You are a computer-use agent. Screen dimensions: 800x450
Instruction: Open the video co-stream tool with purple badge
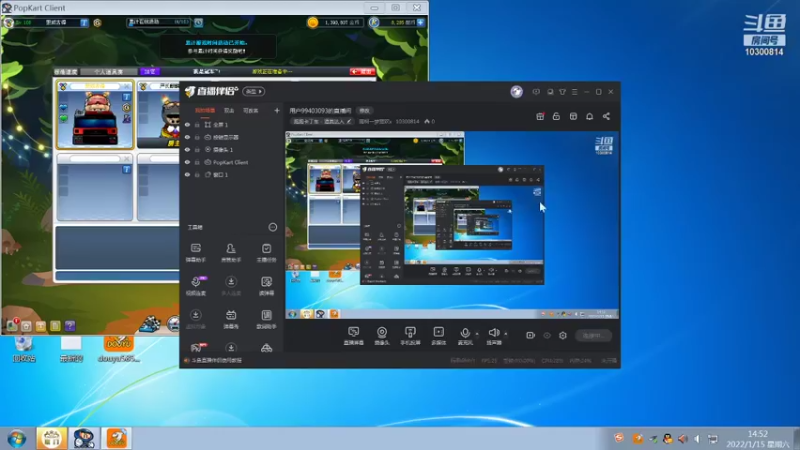point(196,286)
